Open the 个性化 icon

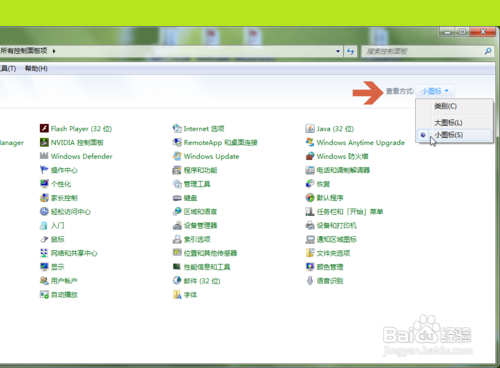[44, 184]
